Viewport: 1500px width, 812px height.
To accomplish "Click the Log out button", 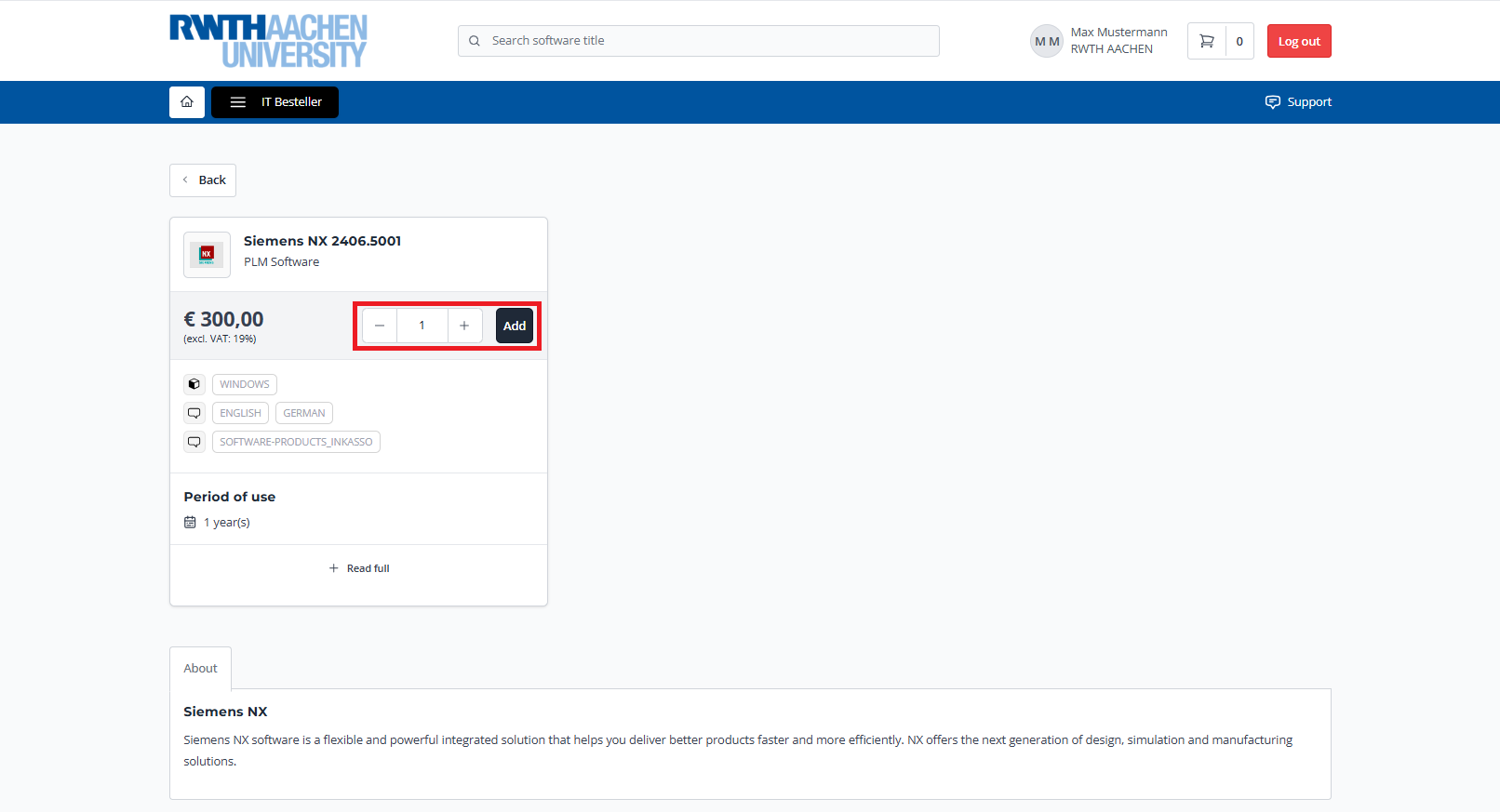I will click(x=1299, y=41).
